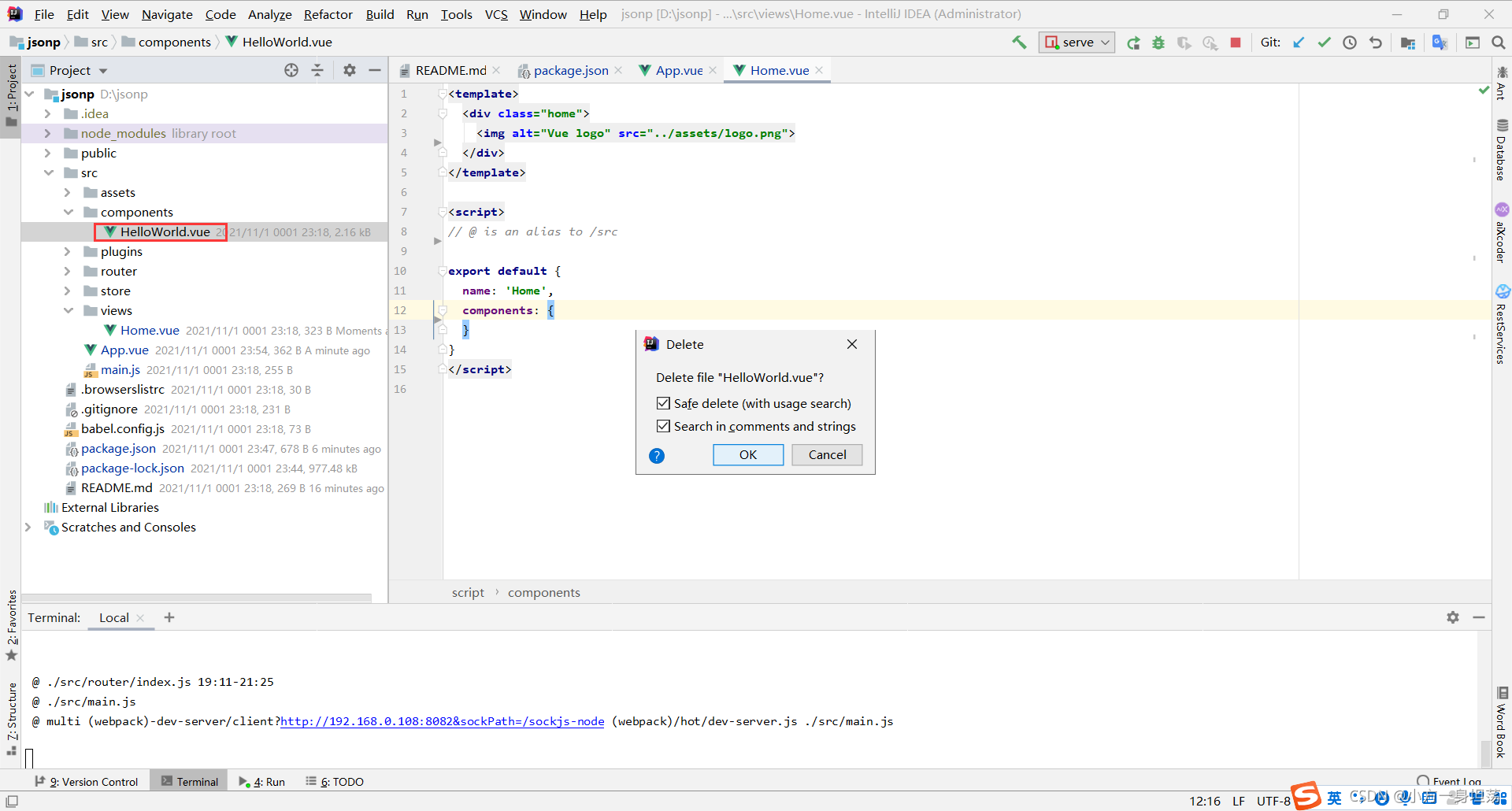Image resolution: width=1512 pixels, height=811 pixels.
Task: Hide the Project panel with minus icon
Action: [x=375, y=70]
